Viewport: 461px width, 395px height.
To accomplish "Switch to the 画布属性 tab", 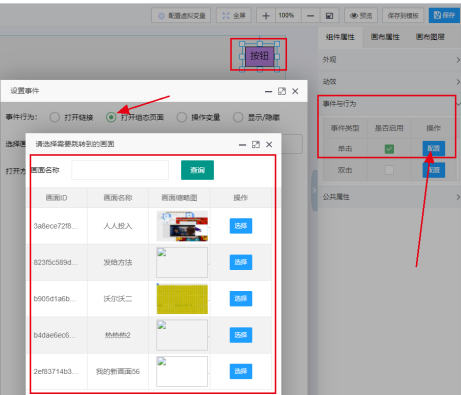I will pyautogui.click(x=385, y=37).
